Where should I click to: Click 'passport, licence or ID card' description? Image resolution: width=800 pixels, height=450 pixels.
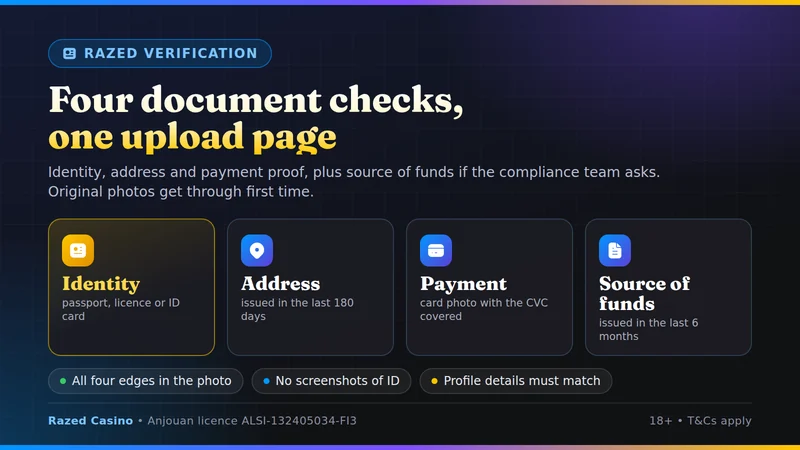[x=121, y=310]
